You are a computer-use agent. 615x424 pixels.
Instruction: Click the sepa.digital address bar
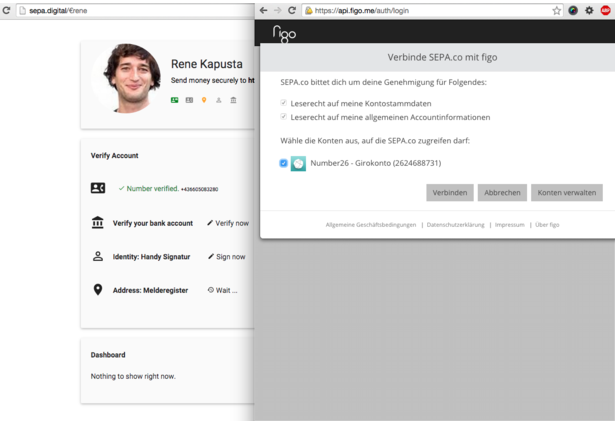point(135,11)
